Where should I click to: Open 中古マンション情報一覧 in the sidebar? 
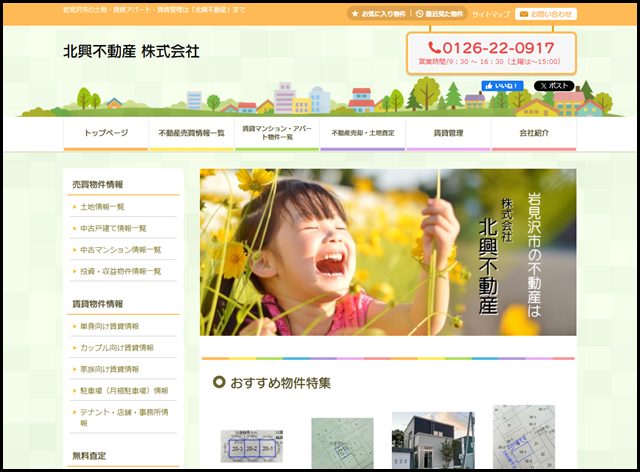(x=123, y=250)
